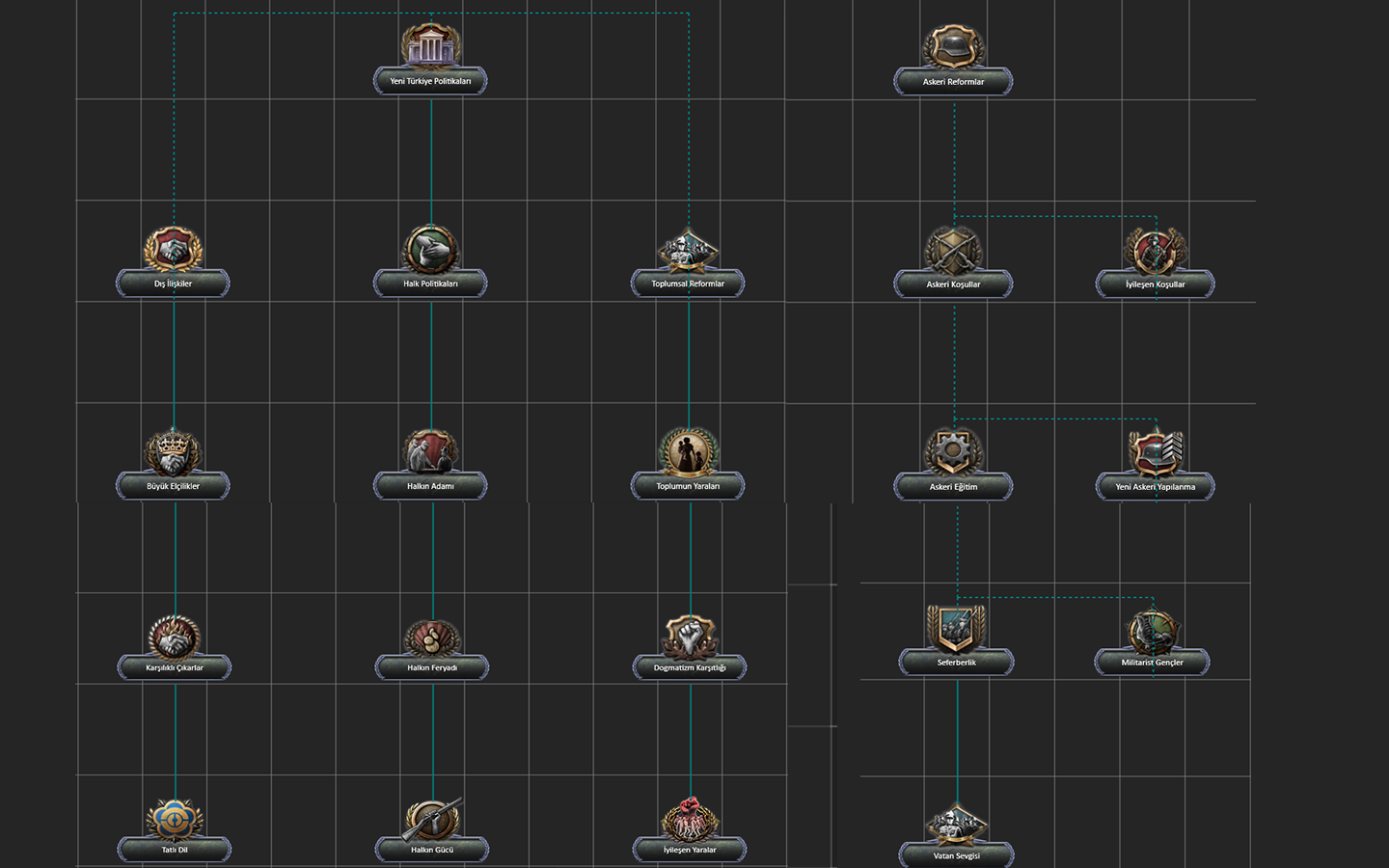
Task: Click the 'Dogmatizm Karşıtlığı' label plate
Action: [x=690, y=667]
